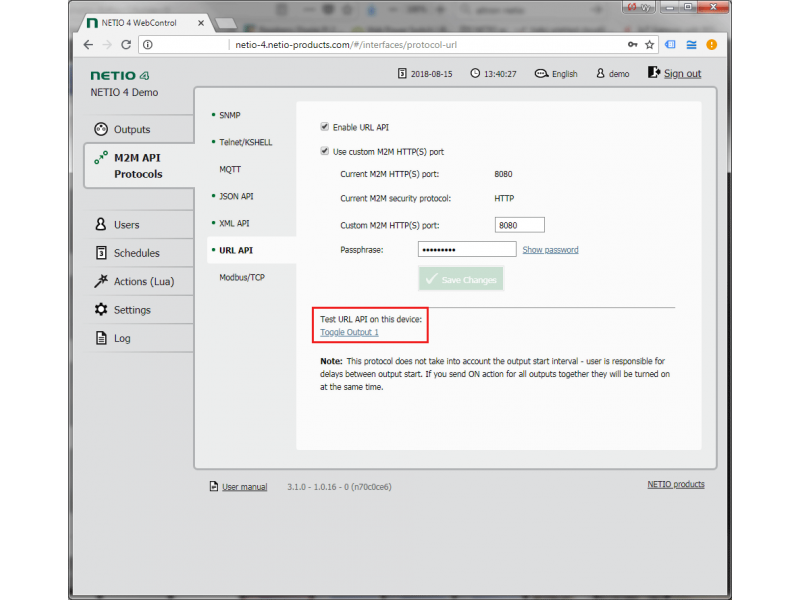The image size is (800, 600).
Task: Select the SNMP protocol tab
Action: 230,115
